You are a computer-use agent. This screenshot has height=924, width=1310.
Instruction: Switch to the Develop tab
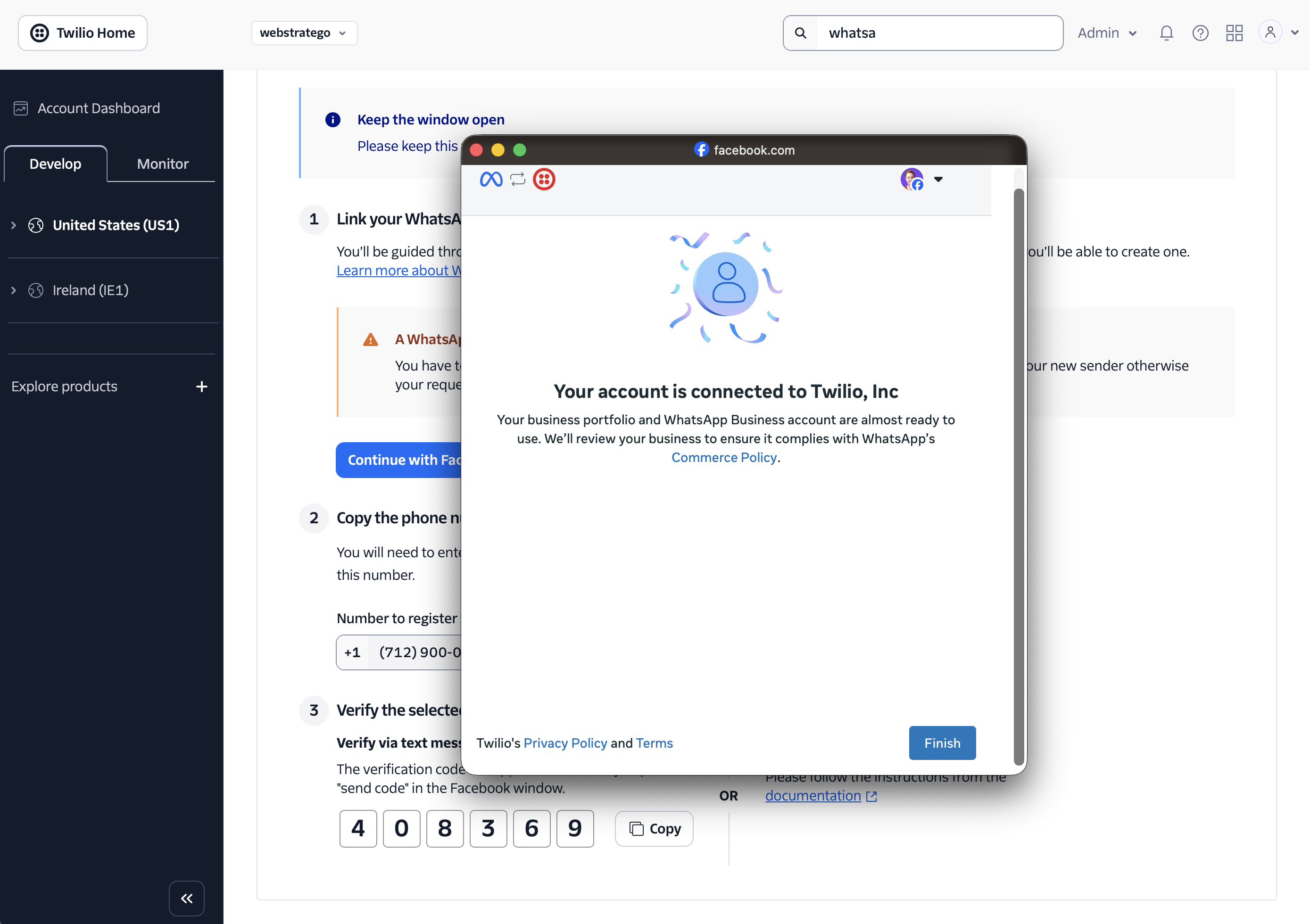[55, 164]
